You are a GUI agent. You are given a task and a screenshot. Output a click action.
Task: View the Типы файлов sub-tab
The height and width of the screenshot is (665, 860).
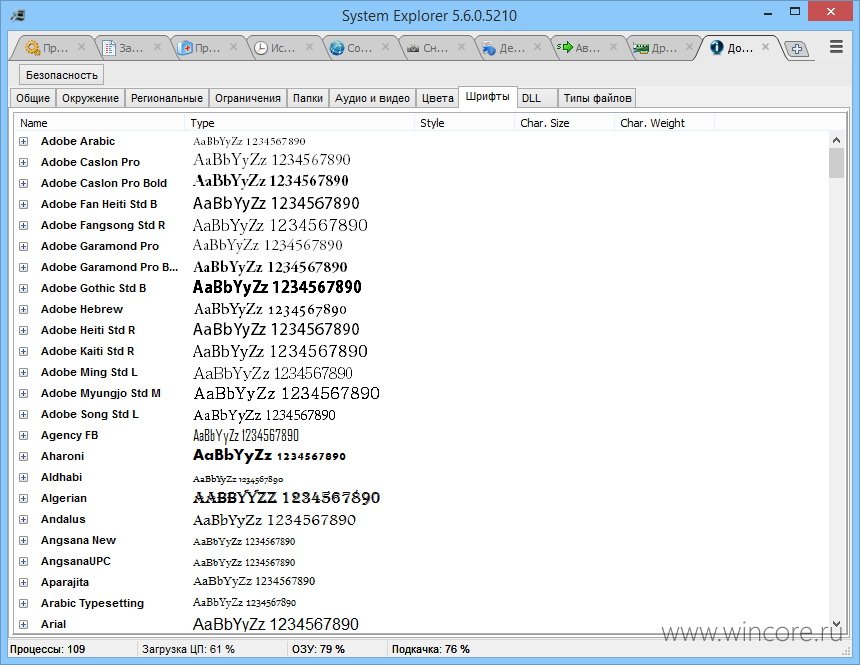pos(598,98)
